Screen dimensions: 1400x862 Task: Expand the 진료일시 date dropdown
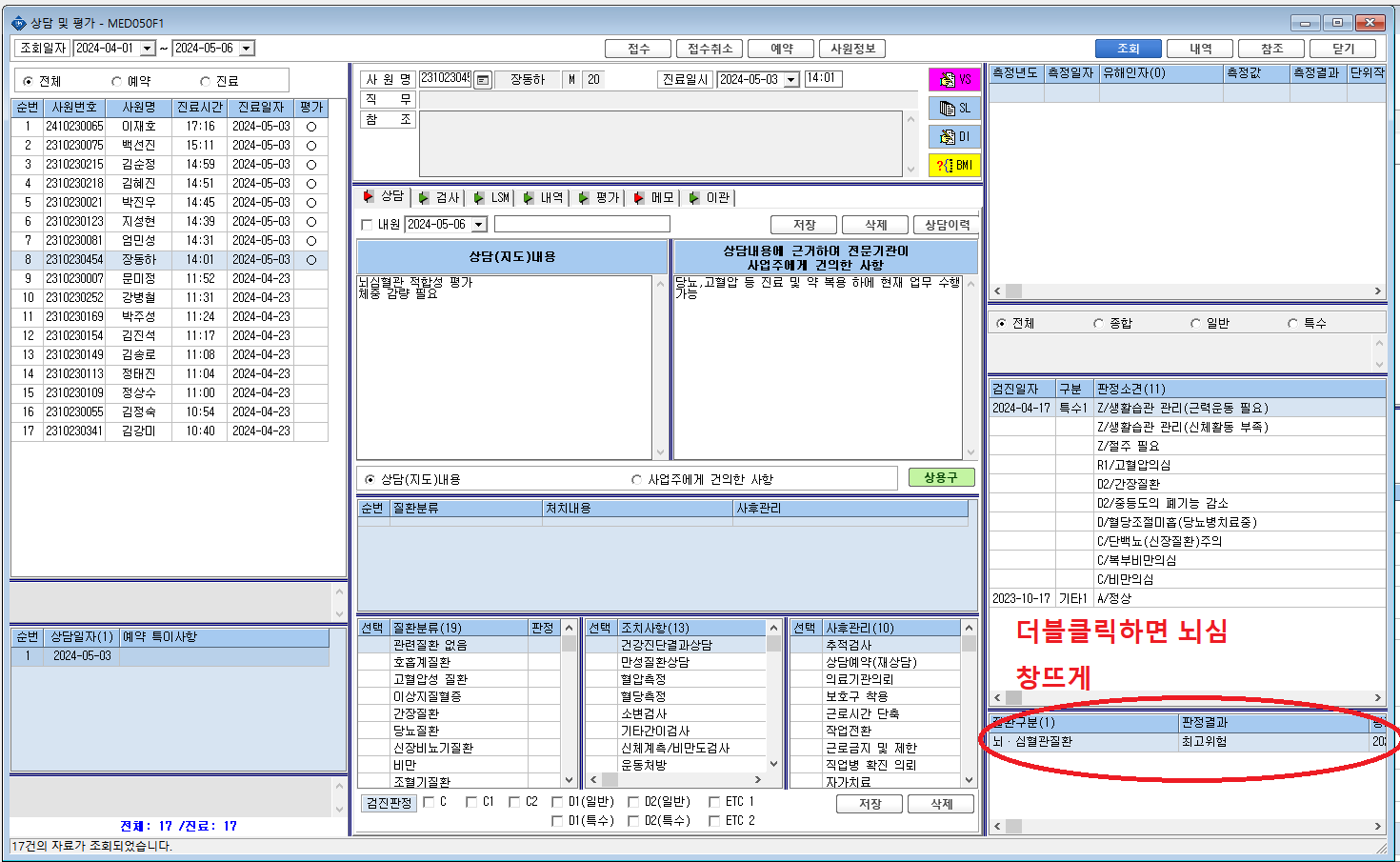(x=791, y=80)
